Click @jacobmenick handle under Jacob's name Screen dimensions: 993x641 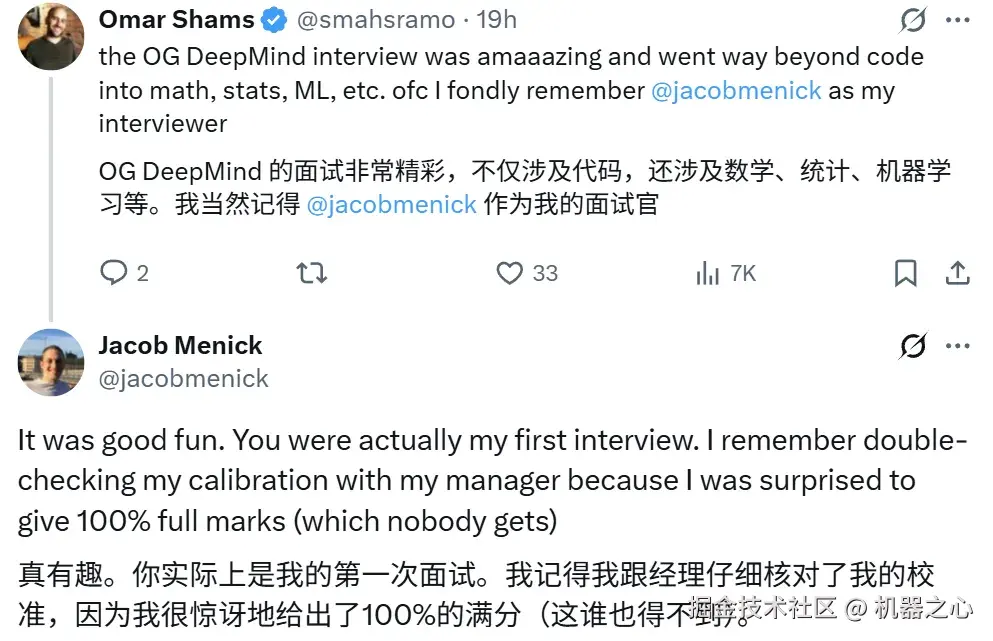tap(184, 378)
